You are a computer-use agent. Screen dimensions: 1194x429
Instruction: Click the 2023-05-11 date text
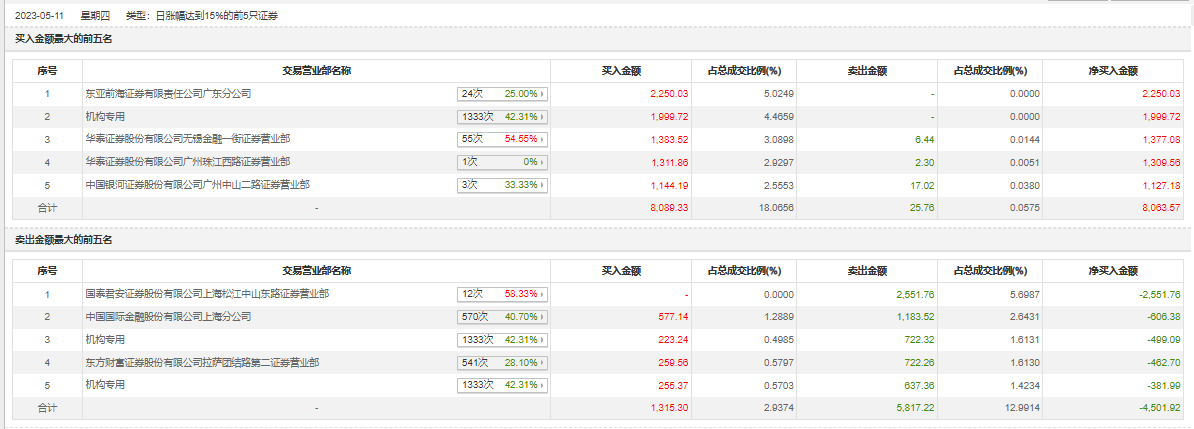[x=39, y=17]
